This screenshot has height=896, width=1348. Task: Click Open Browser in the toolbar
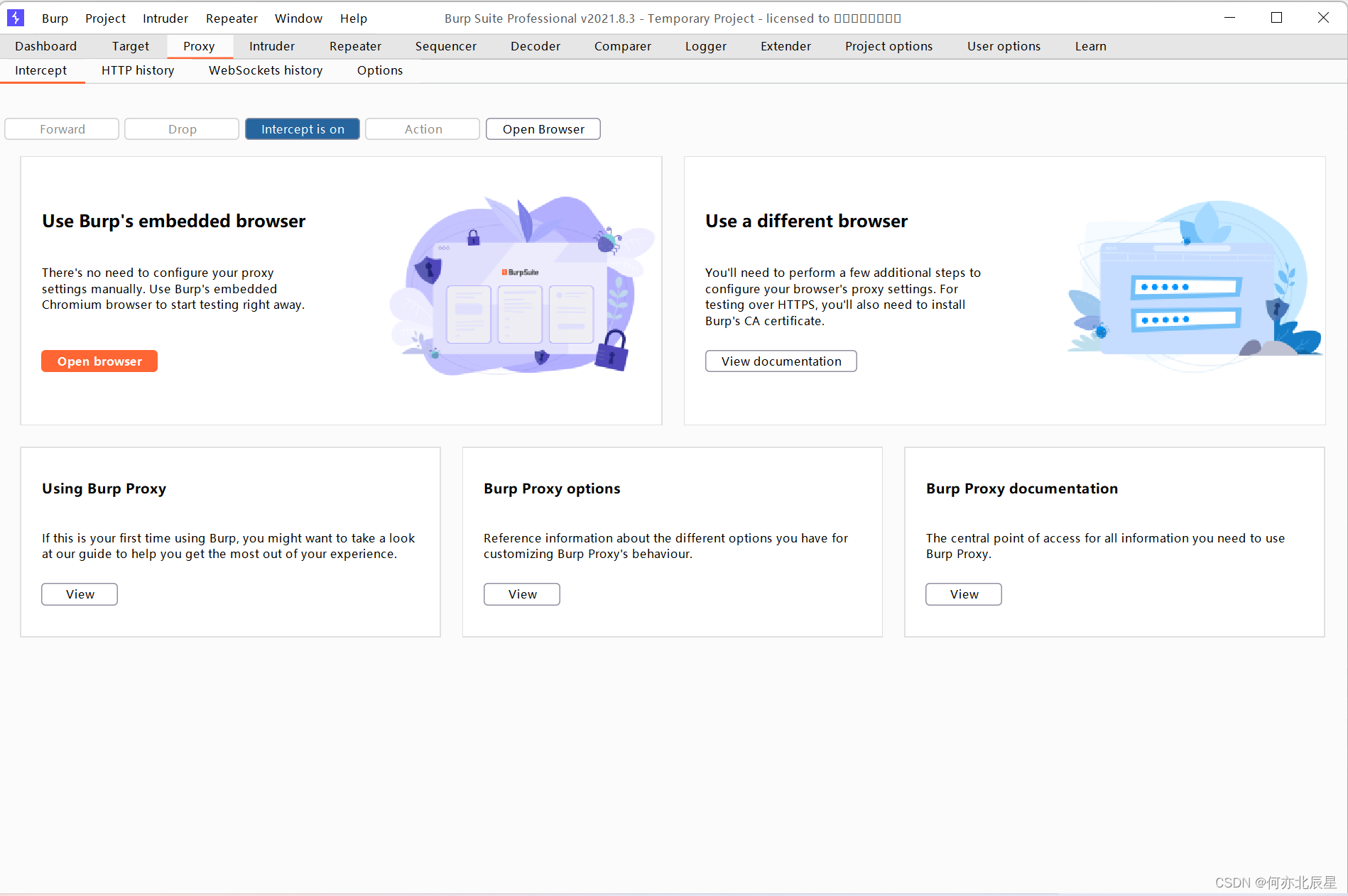pos(543,129)
